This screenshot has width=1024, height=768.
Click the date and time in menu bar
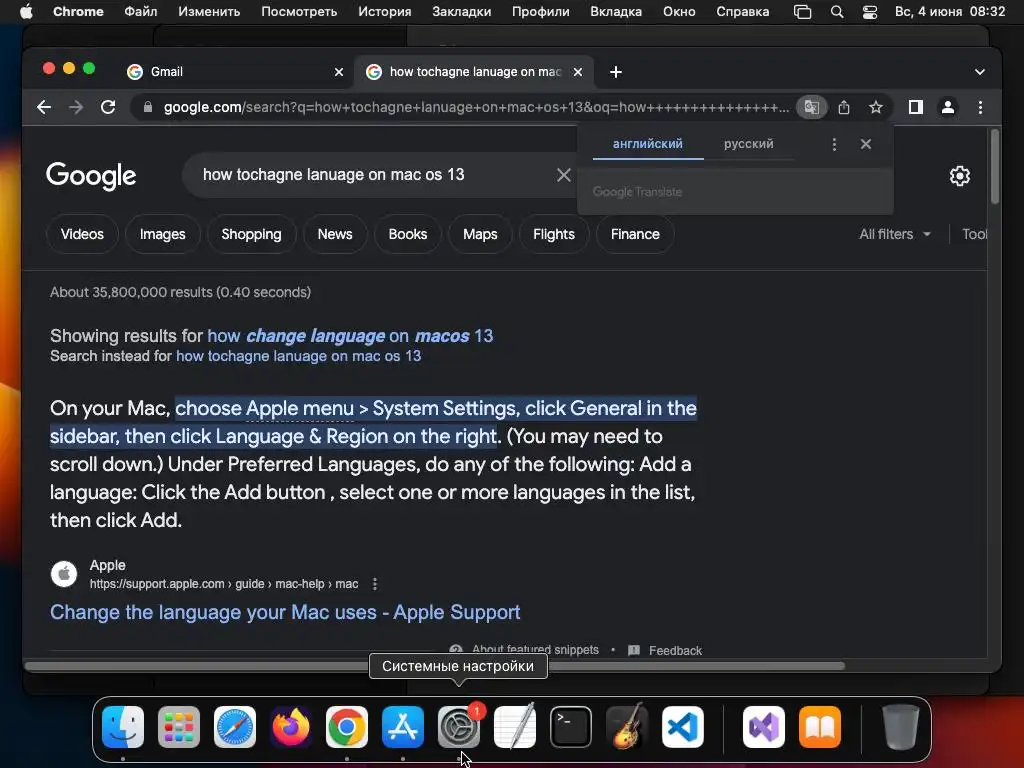(950, 12)
